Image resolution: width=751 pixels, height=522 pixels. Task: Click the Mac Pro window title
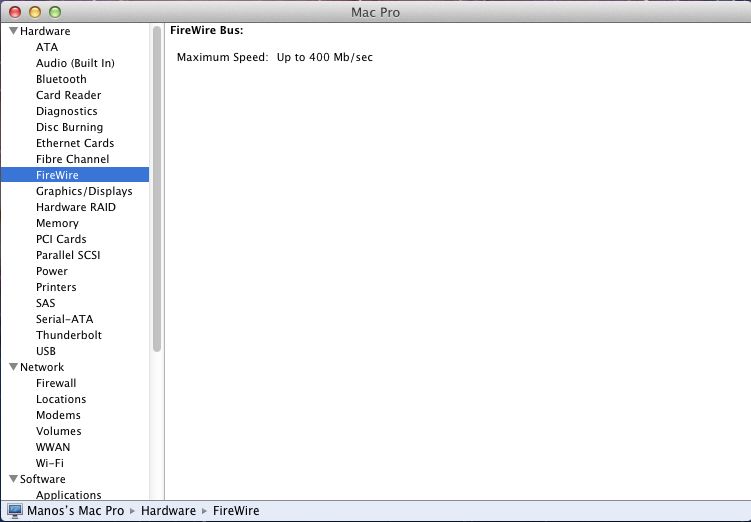[x=376, y=12]
